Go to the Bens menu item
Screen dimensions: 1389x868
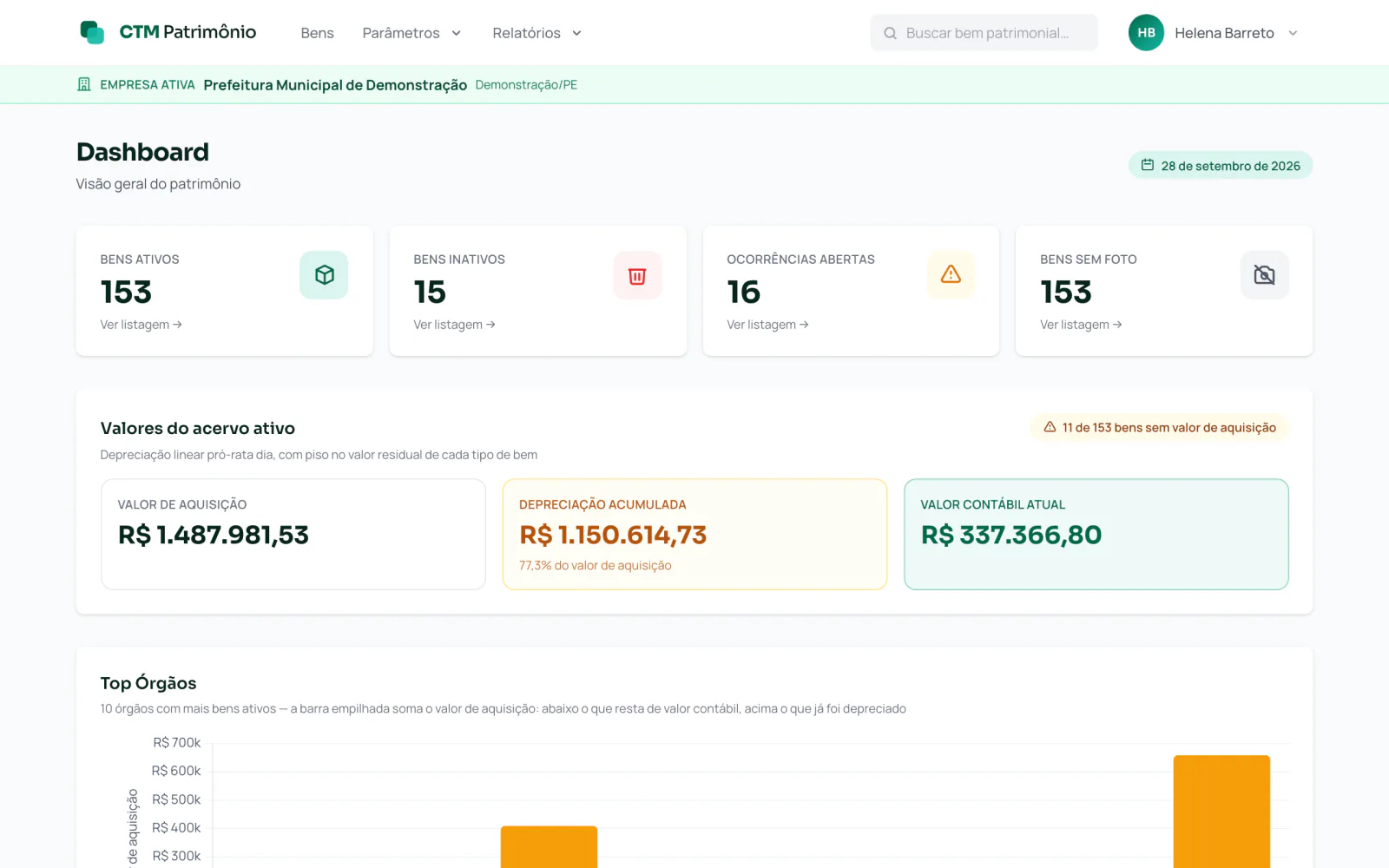point(317,33)
